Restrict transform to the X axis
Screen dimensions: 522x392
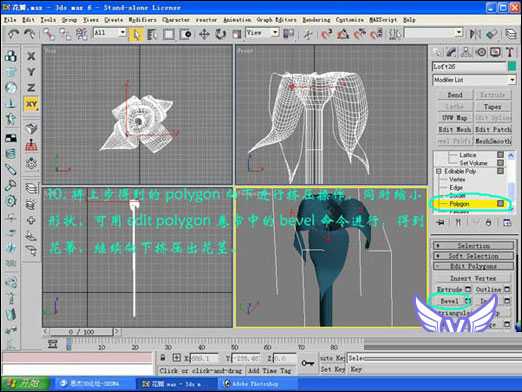[x=31, y=56]
